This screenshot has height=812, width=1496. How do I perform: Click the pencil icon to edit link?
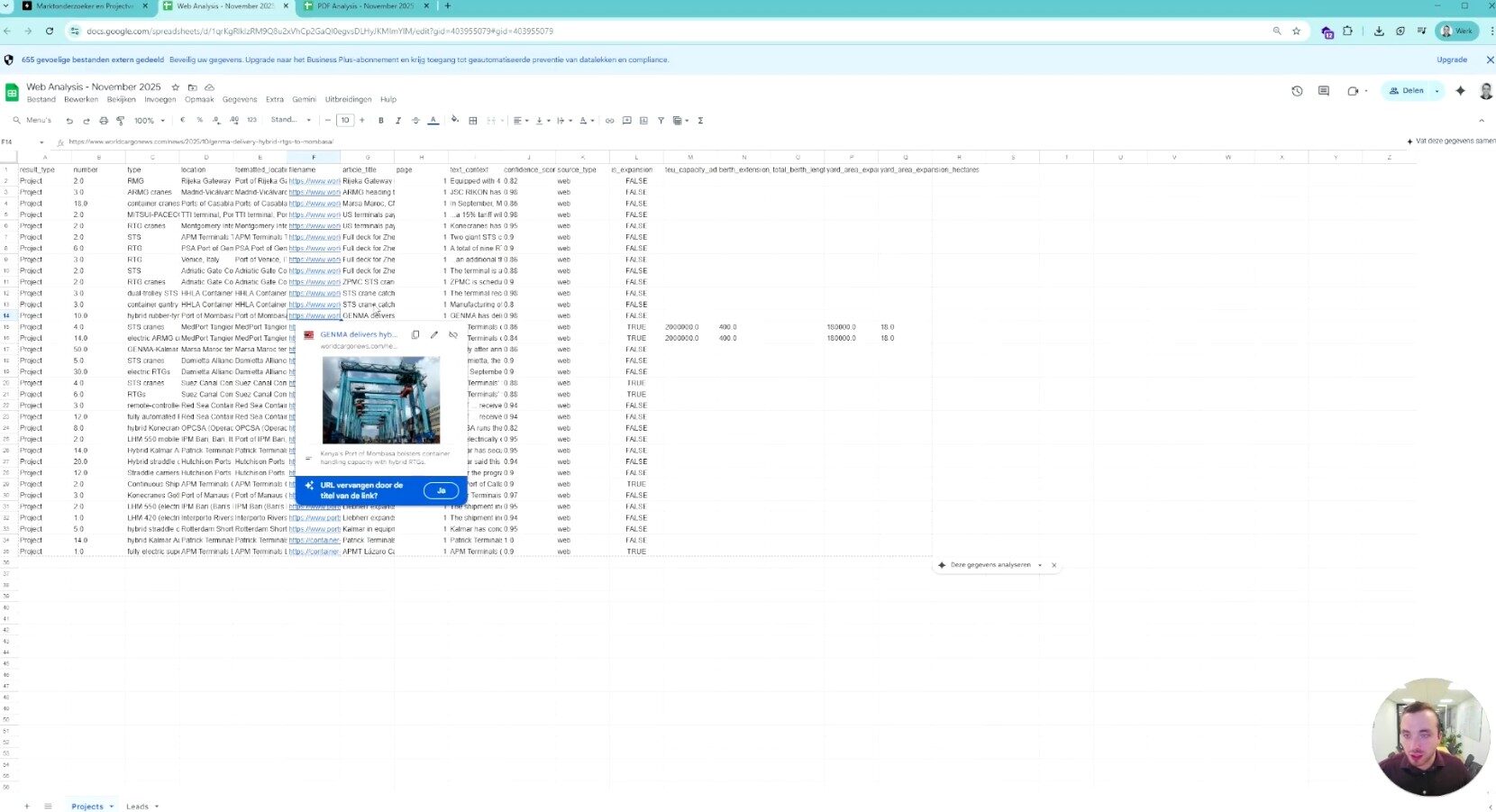[x=434, y=334]
